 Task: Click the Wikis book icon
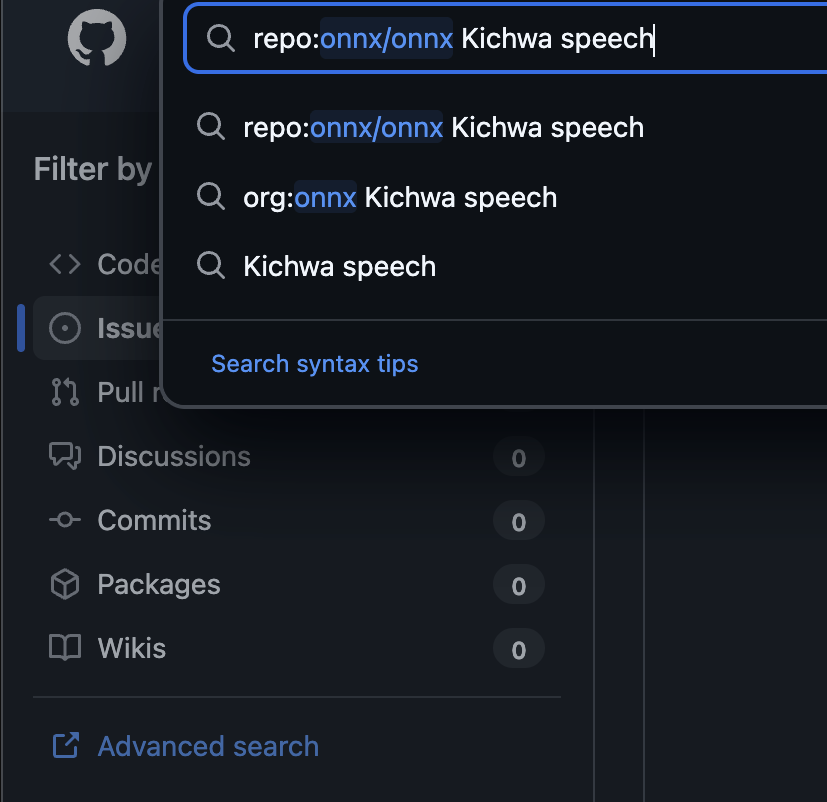click(65, 648)
